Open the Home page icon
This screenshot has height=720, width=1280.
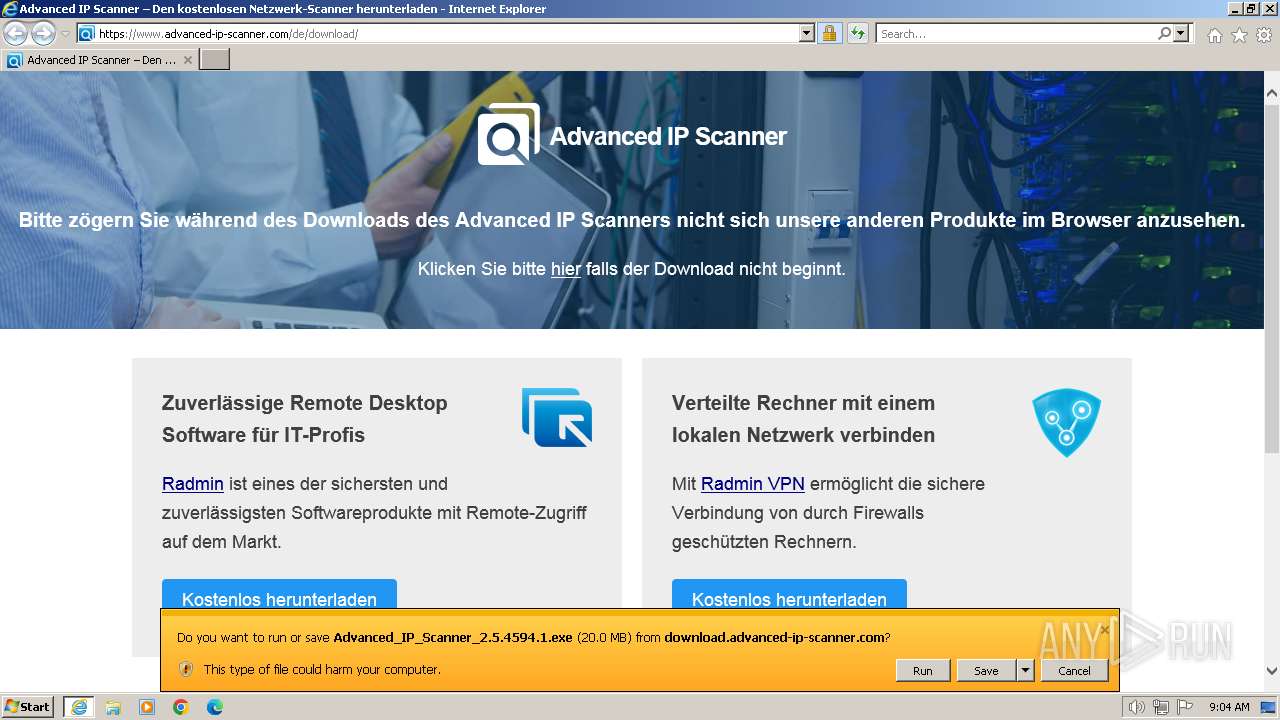click(1214, 35)
